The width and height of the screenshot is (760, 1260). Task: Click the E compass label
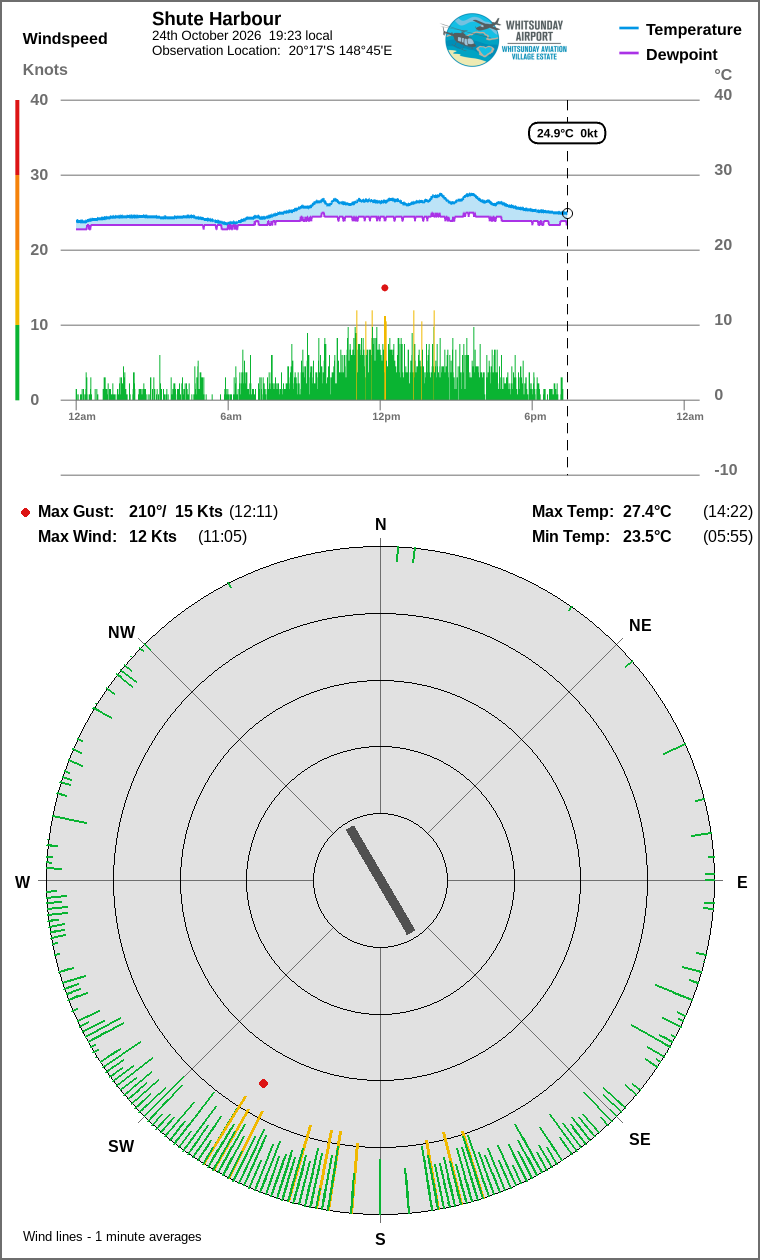tap(742, 882)
